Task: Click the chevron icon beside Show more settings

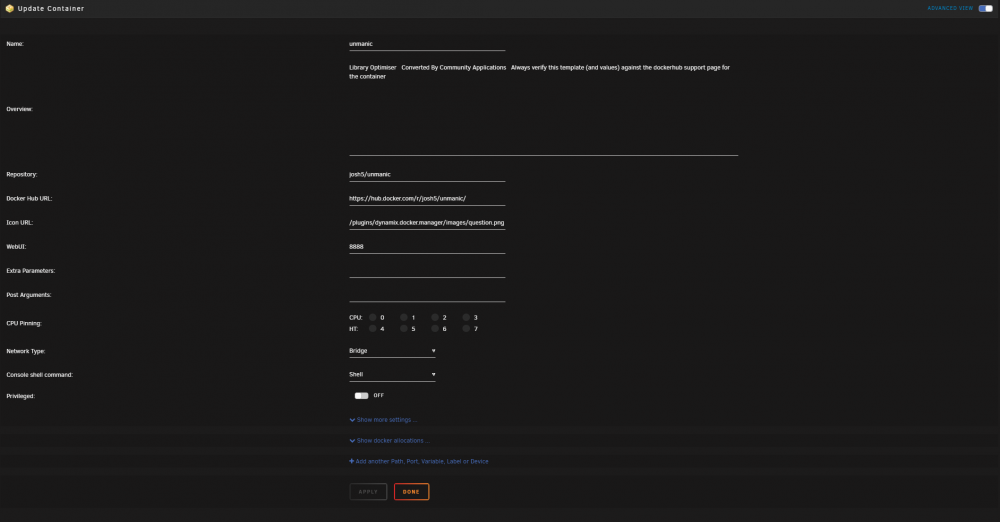Action: click(x=352, y=420)
